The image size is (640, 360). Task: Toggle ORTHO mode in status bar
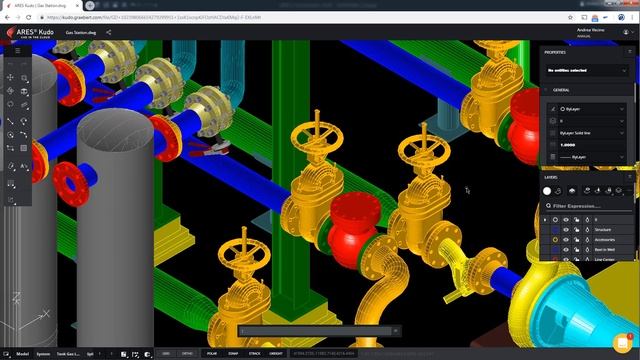click(x=187, y=353)
